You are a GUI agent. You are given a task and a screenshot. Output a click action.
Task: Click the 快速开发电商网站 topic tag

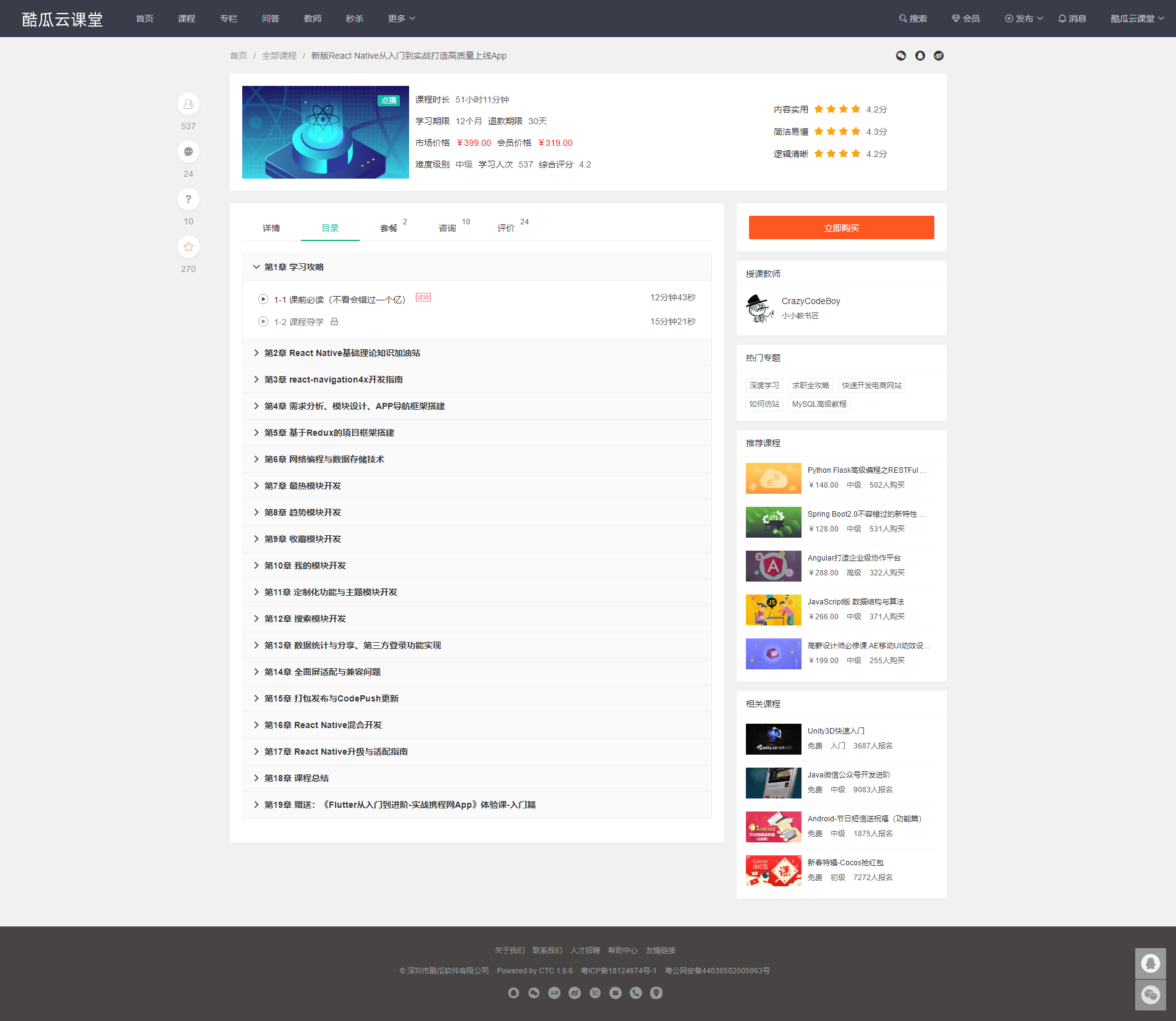872,386
